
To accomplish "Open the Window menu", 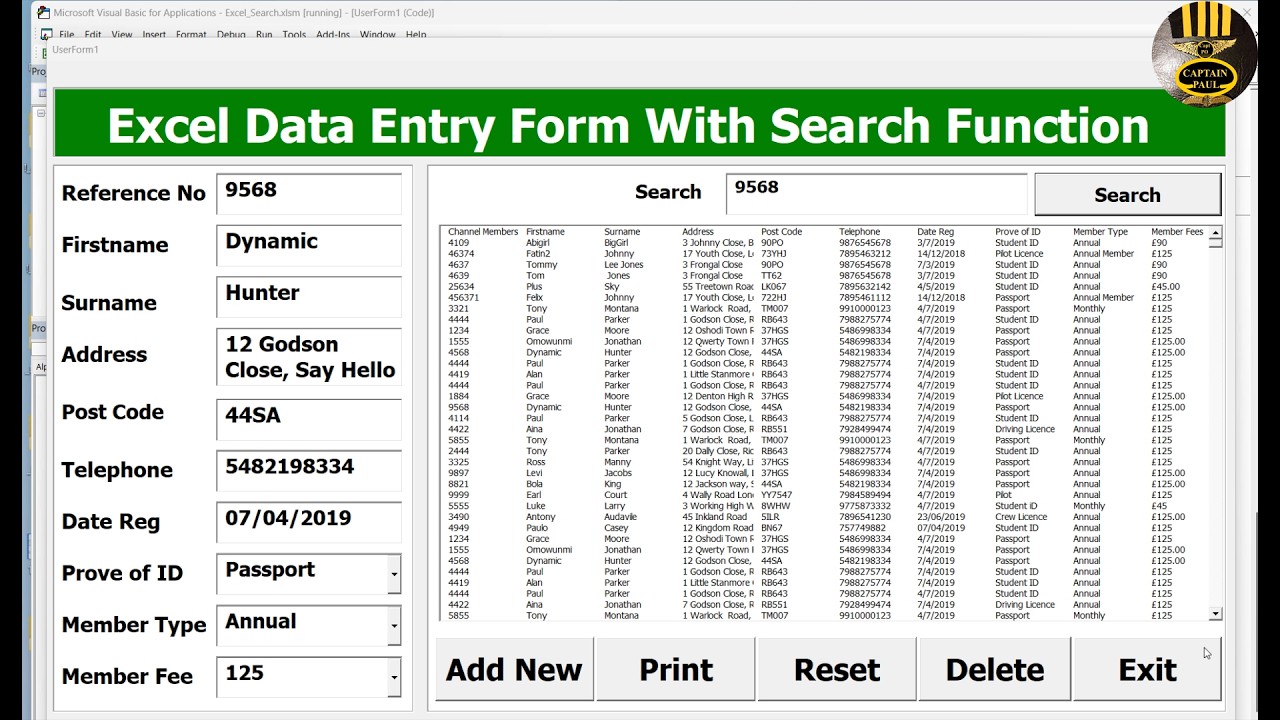I will coord(377,35).
